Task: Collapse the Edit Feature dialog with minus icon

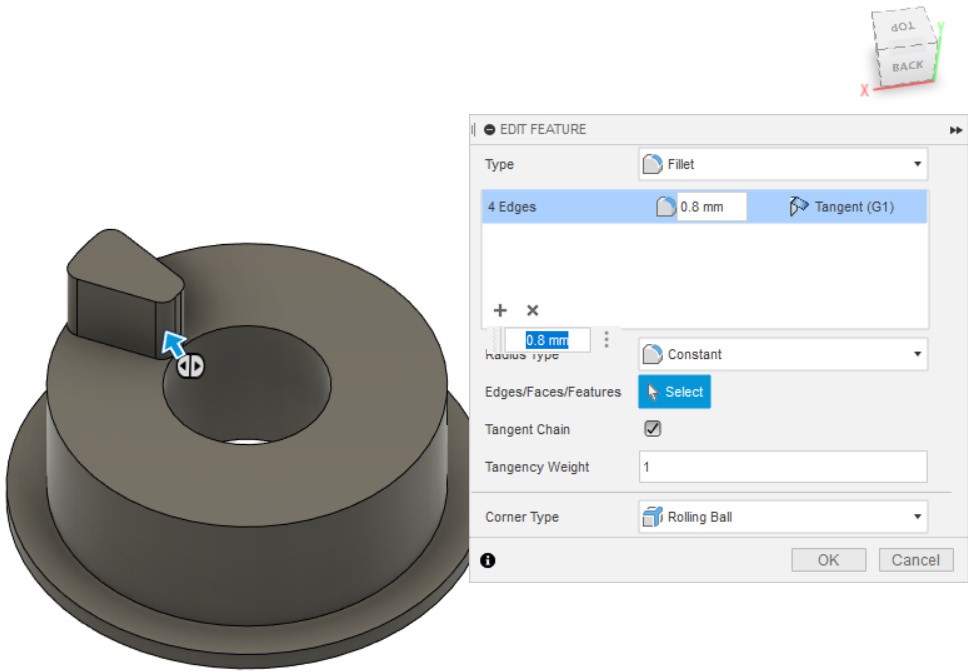Action: pos(489,129)
